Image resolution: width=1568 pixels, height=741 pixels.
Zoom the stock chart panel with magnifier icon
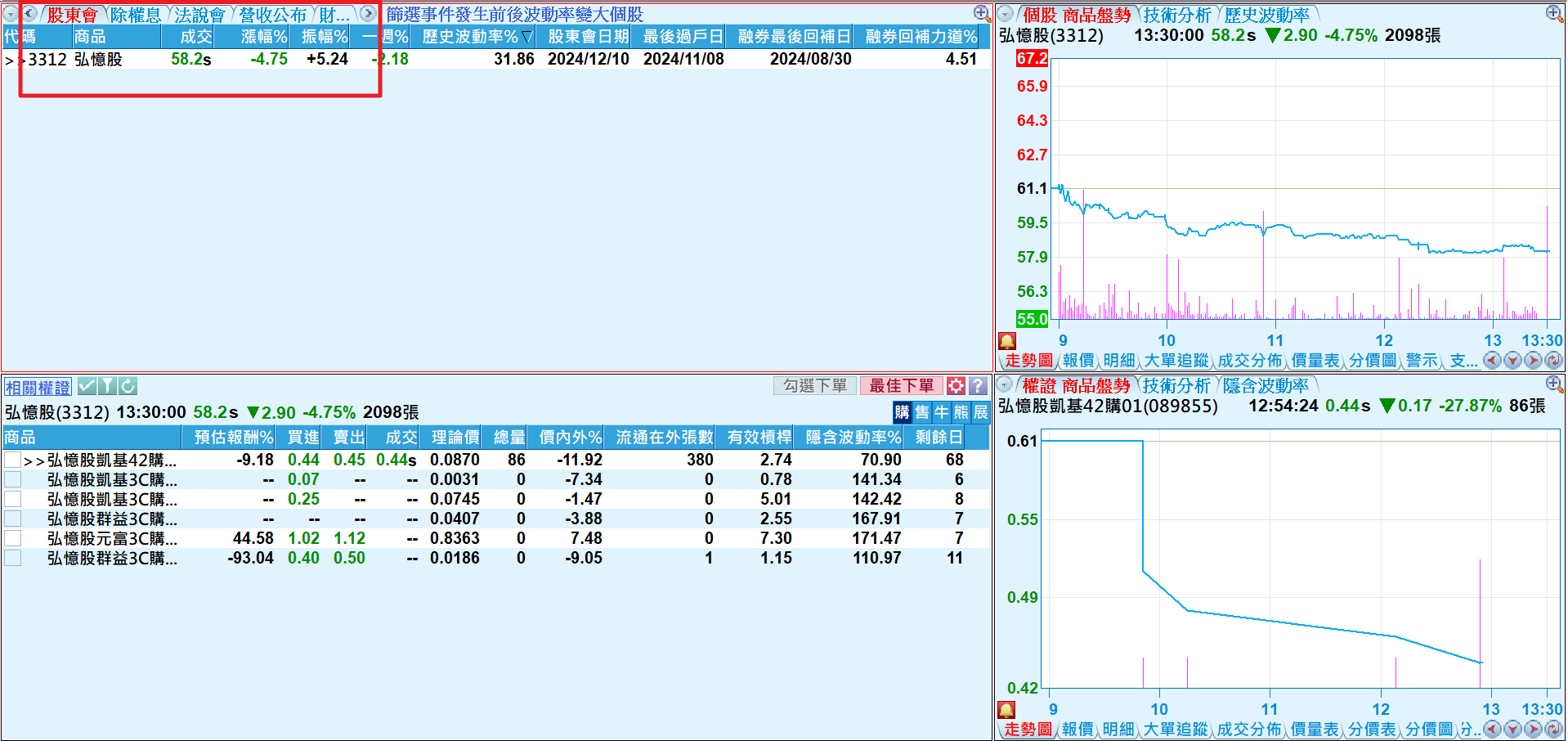[1553, 14]
